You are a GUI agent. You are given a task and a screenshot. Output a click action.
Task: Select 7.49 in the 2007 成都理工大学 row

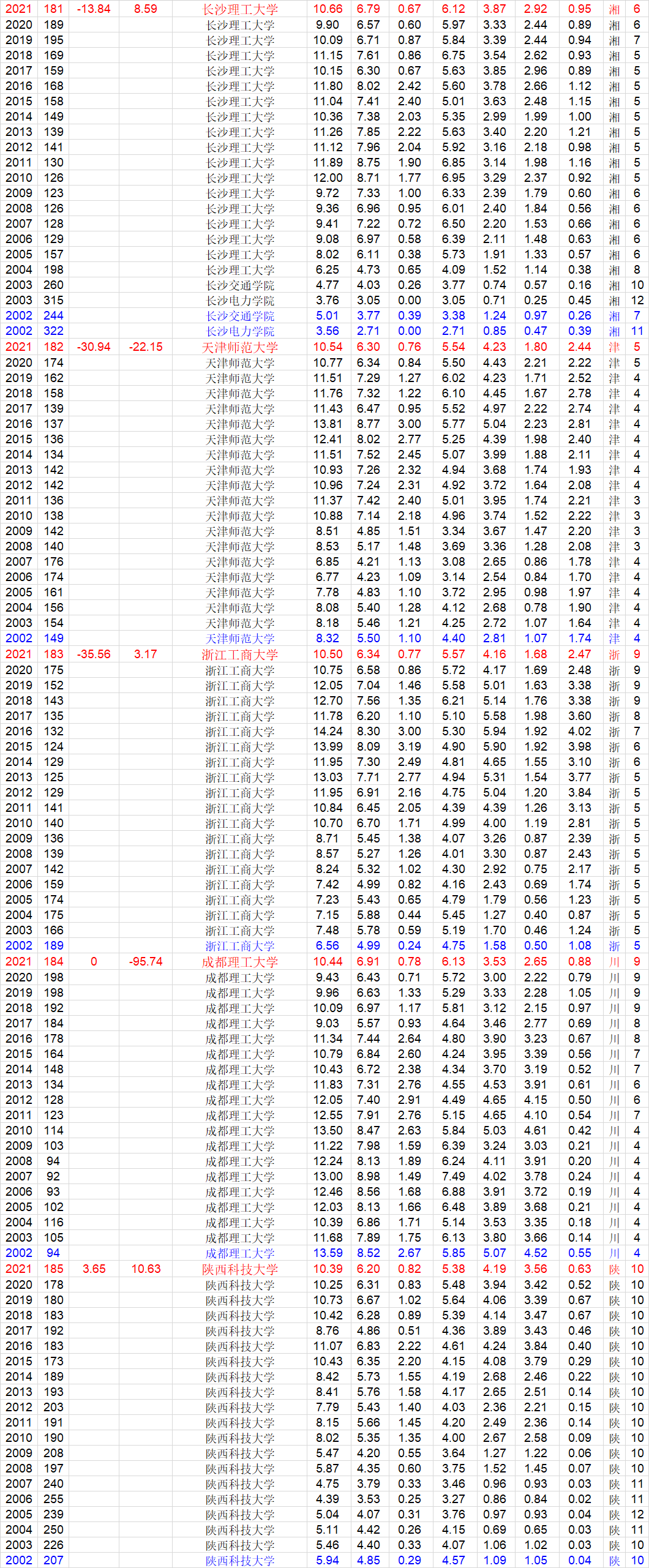coord(453,1177)
